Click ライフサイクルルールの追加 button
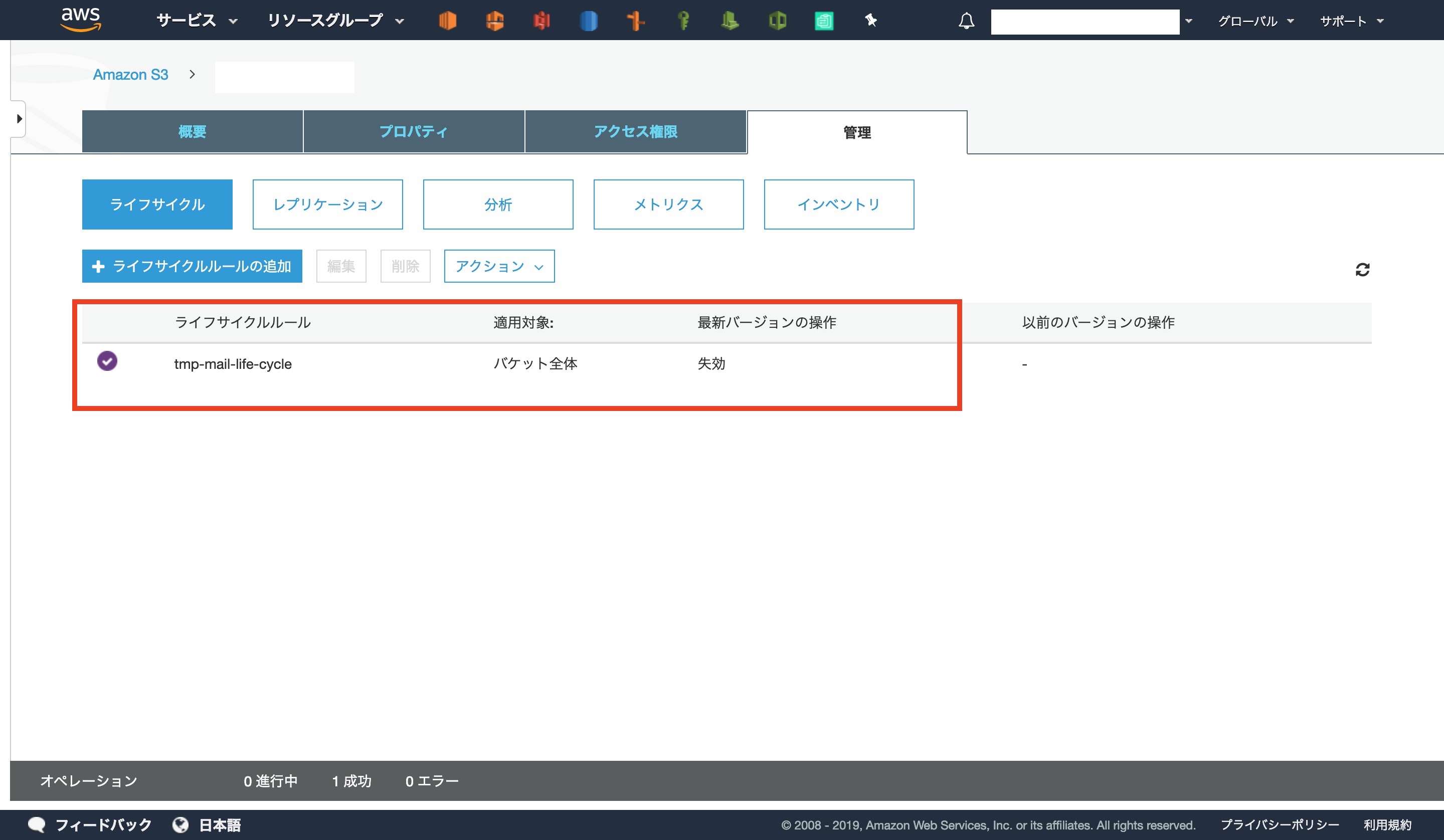This screenshot has width=1444, height=840. (192, 267)
